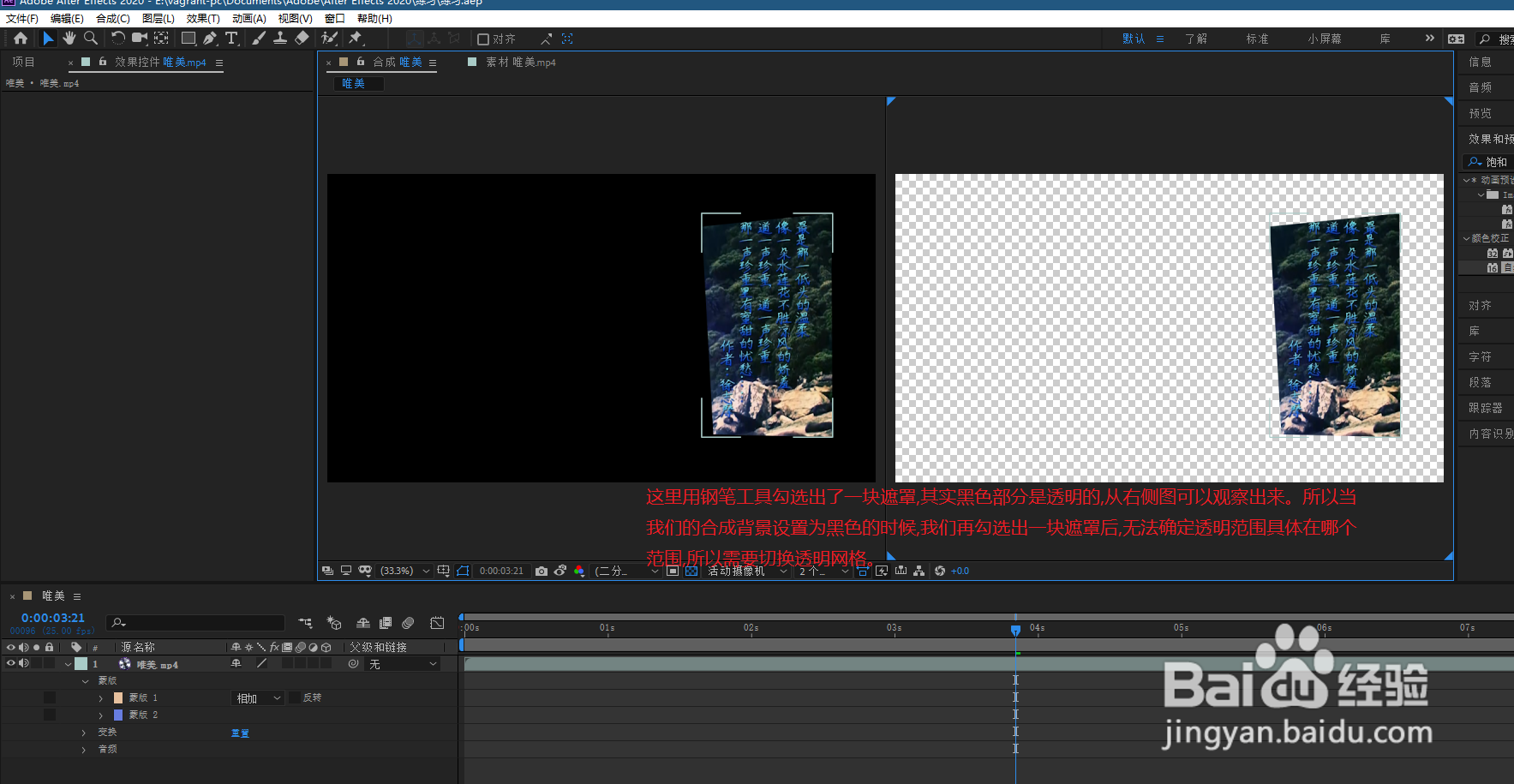Toggle the shy switch of the 唯美.mp4 layer
The height and width of the screenshot is (784, 1514).
point(236,663)
